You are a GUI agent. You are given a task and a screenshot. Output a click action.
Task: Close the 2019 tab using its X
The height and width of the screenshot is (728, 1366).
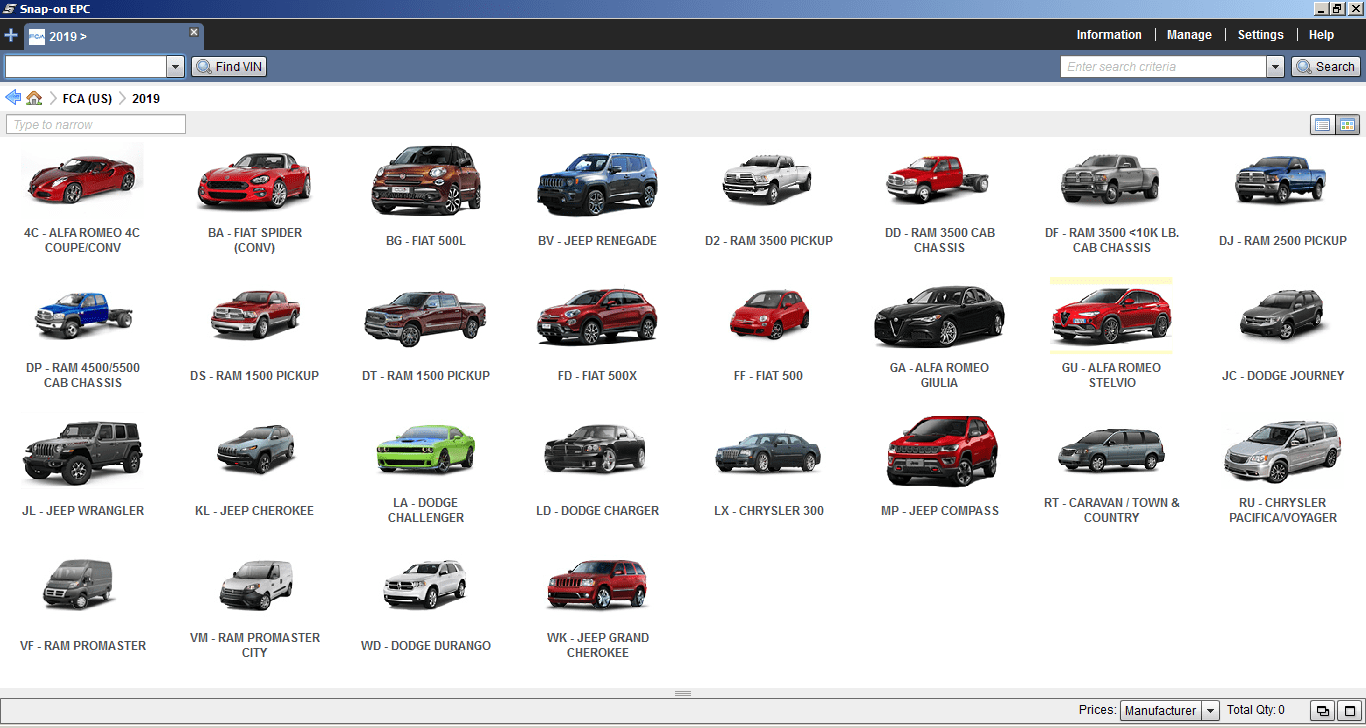(193, 31)
